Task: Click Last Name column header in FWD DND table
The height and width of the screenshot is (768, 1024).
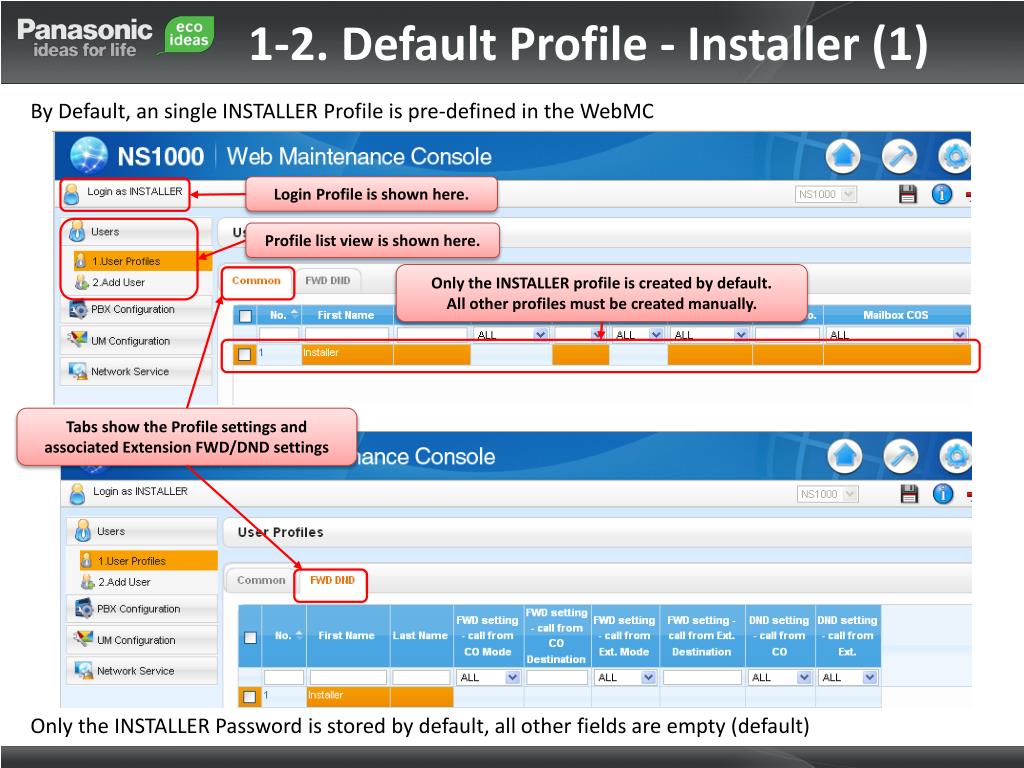Action: [421, 635]
